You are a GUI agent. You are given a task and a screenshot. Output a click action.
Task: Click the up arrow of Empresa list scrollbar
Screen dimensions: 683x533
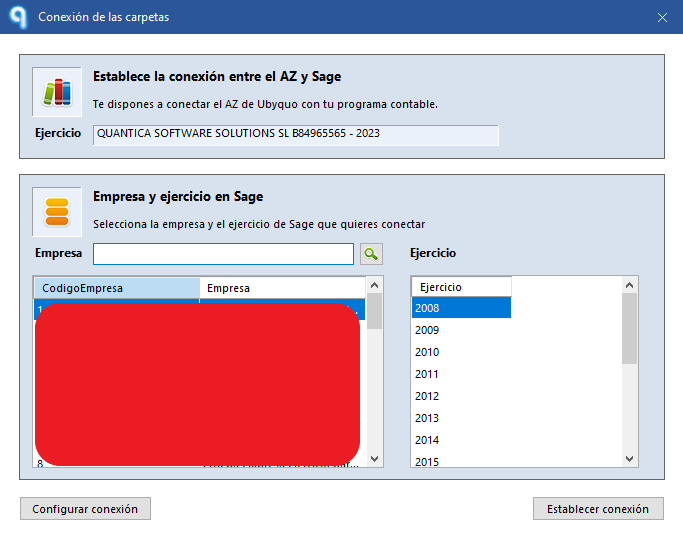374,285
